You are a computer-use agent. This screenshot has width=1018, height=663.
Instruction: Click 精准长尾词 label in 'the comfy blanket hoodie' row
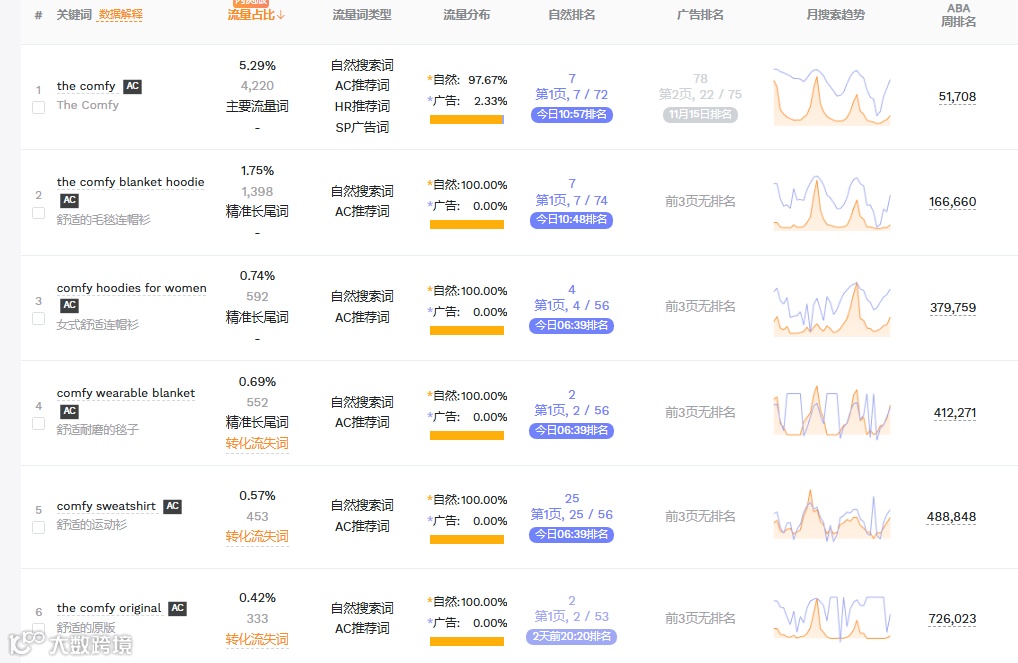[x=257, y=212]
